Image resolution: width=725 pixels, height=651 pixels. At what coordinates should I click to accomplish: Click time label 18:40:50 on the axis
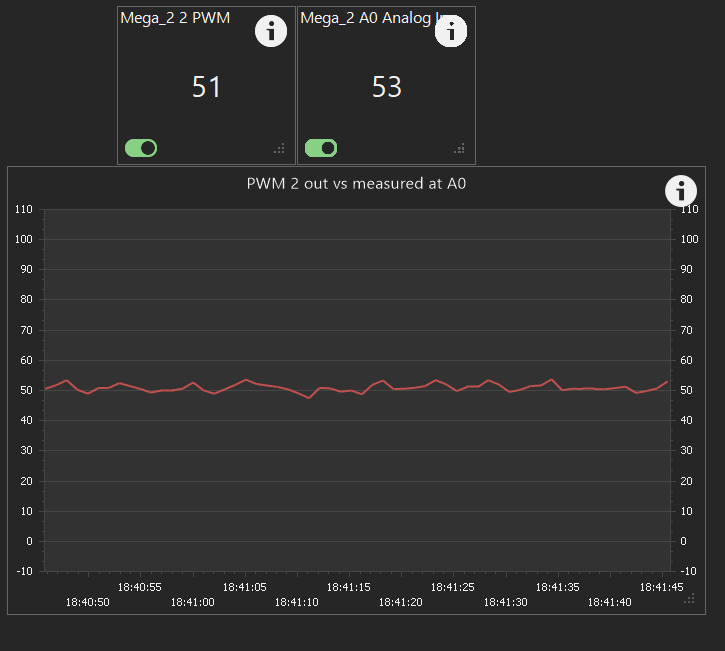click(x=87, y=602)
